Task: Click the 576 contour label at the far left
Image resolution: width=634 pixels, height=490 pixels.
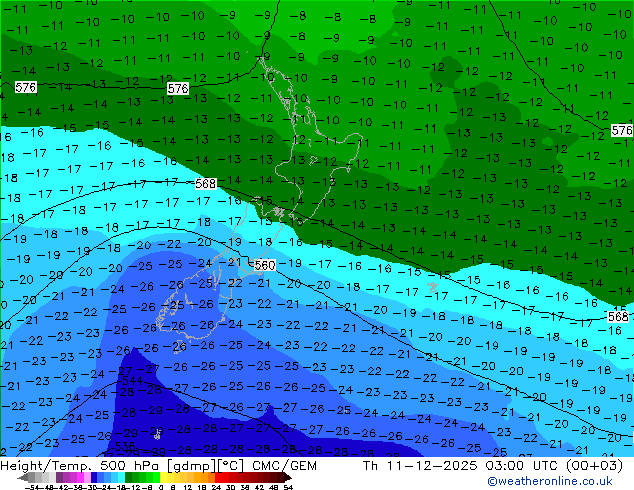Action: tap(25, 87)
